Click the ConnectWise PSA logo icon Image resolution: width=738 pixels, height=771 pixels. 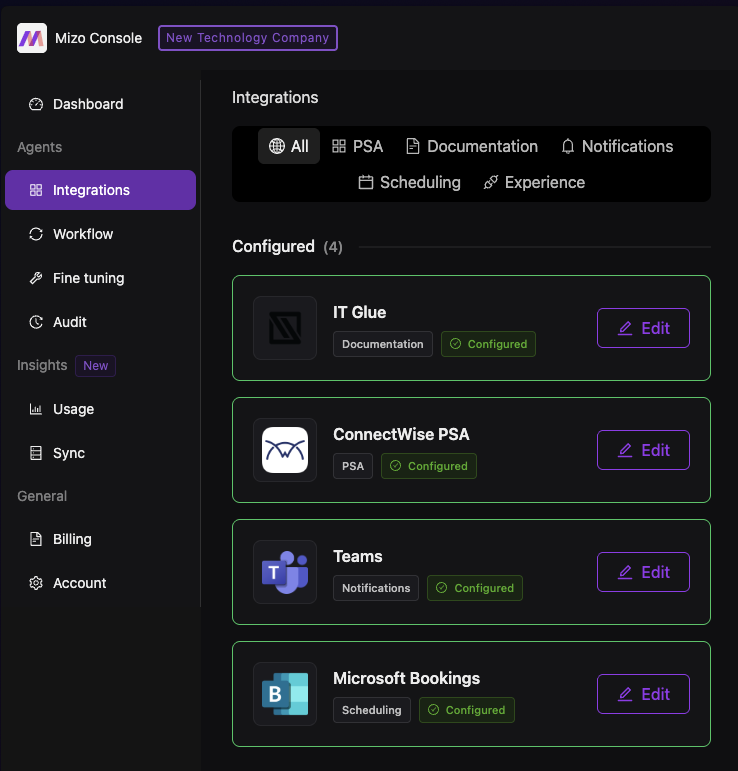click(x=285, y=450)
